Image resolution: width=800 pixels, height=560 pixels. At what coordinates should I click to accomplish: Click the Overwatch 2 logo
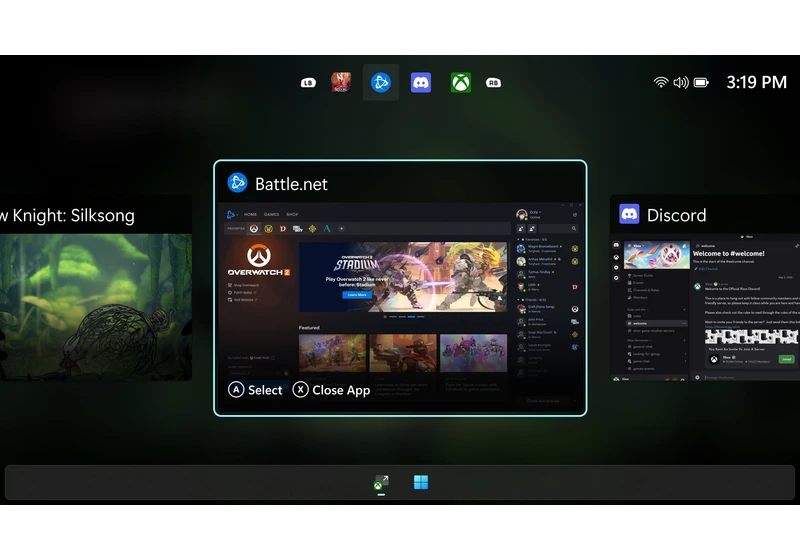click(259, 260)
